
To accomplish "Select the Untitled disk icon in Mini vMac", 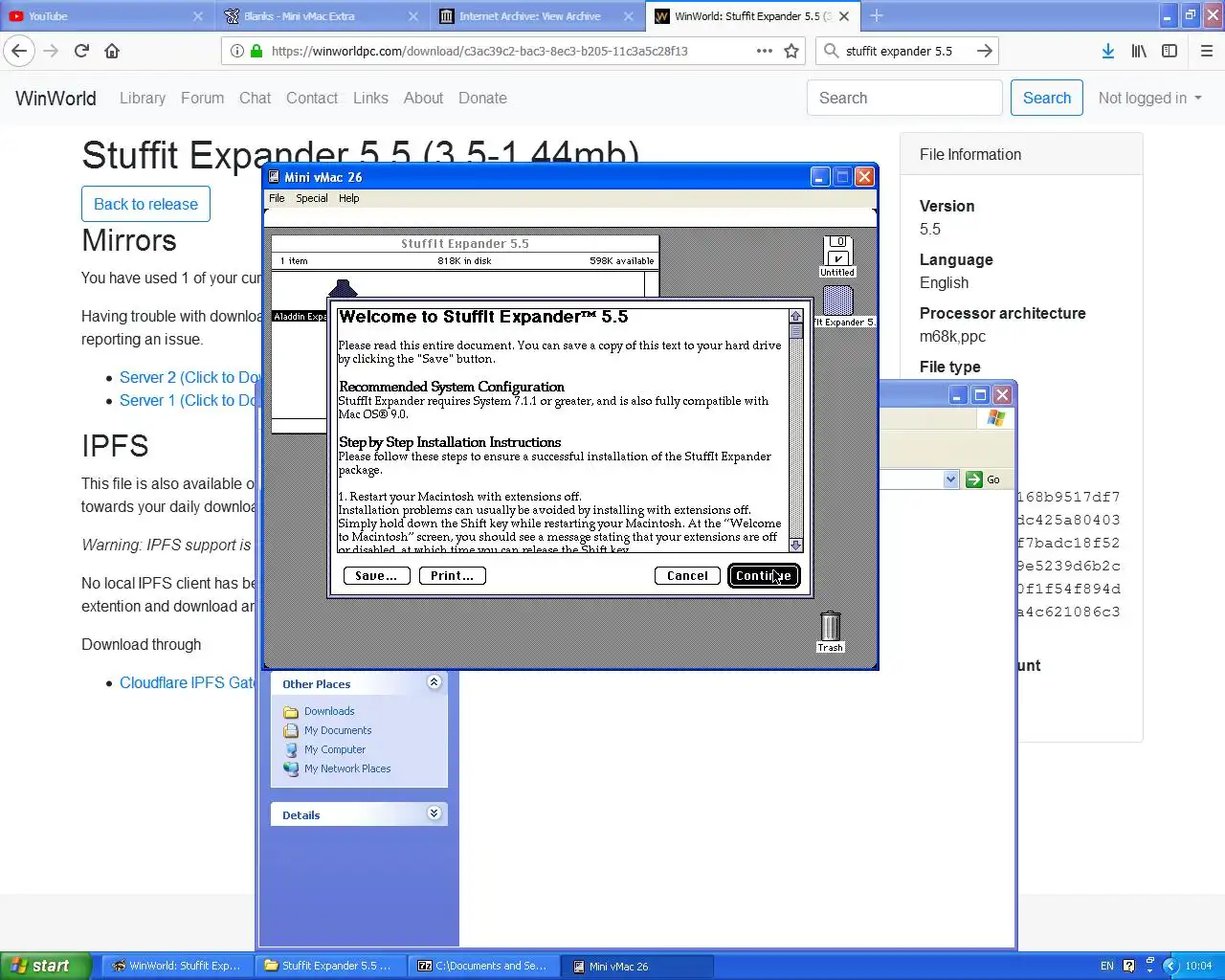I will point(837,256).
